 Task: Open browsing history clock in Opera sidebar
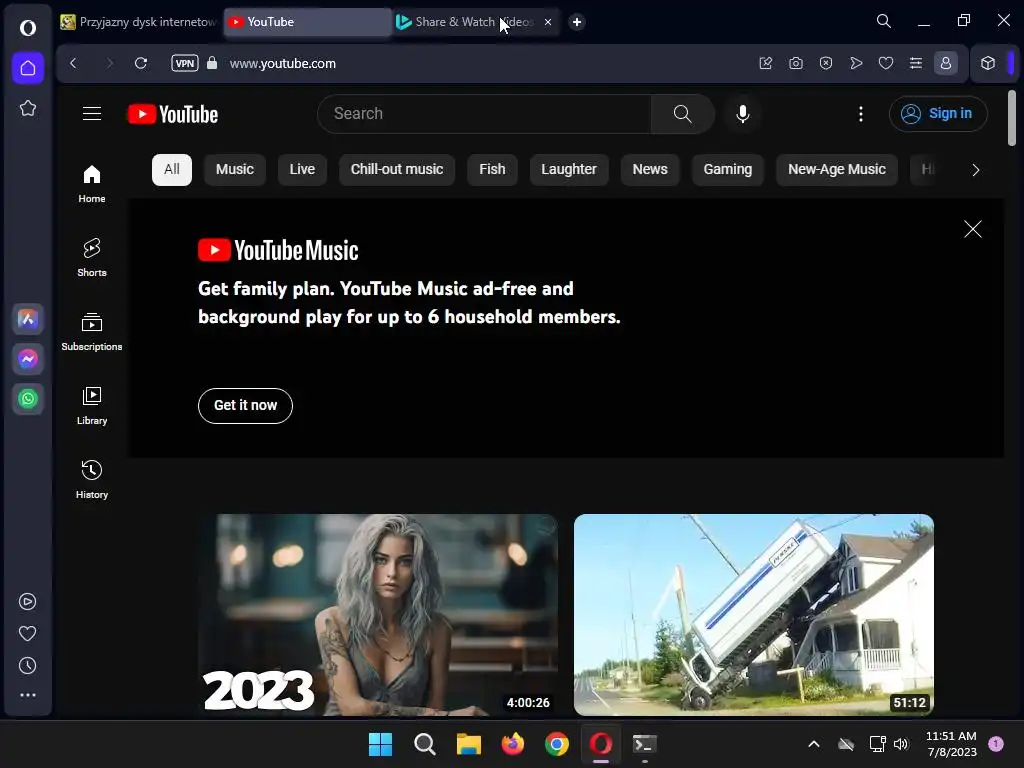[27, 665]
